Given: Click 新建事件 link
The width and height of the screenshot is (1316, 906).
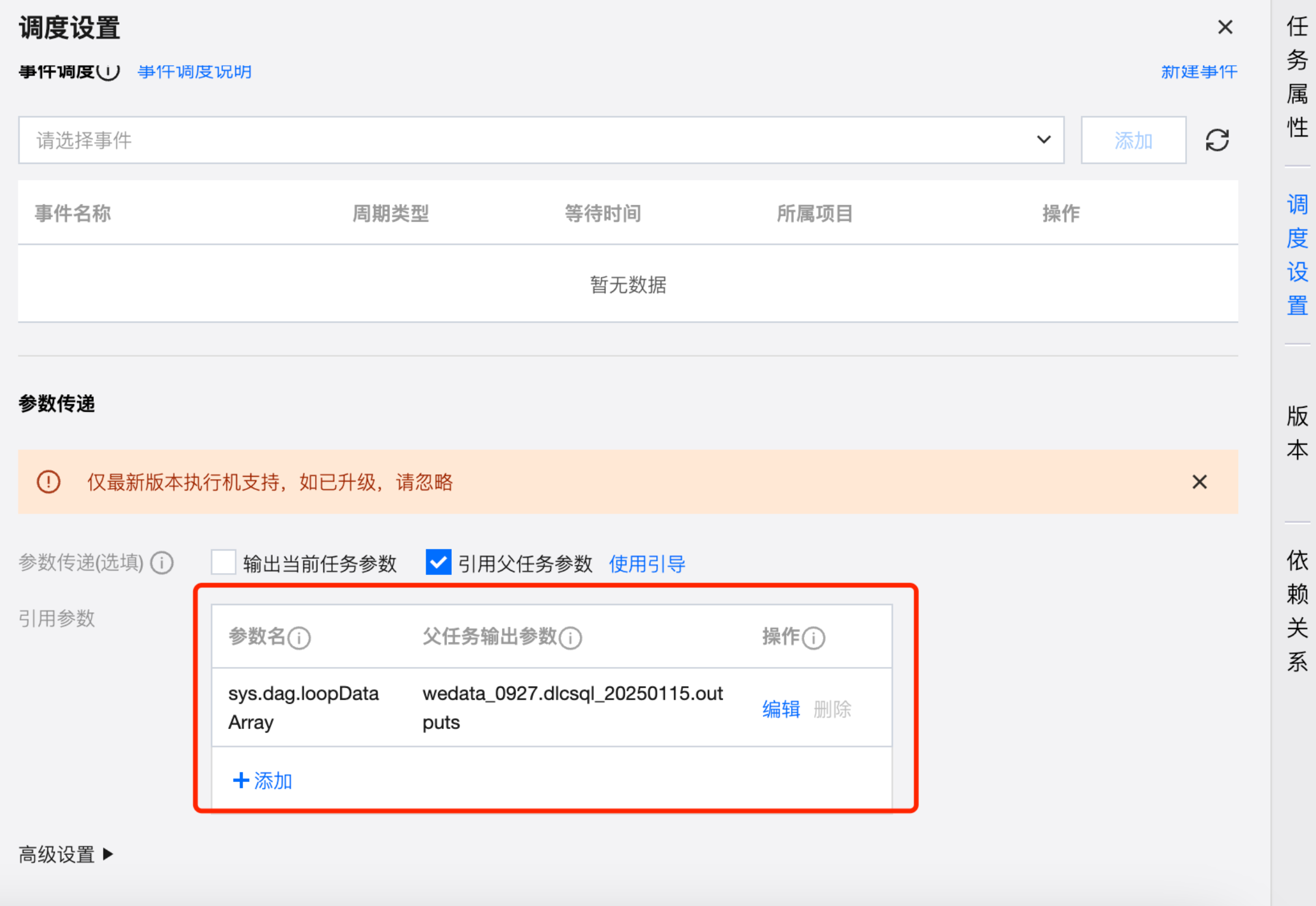Looking at the screenshot, I should tap(1199, 72).
